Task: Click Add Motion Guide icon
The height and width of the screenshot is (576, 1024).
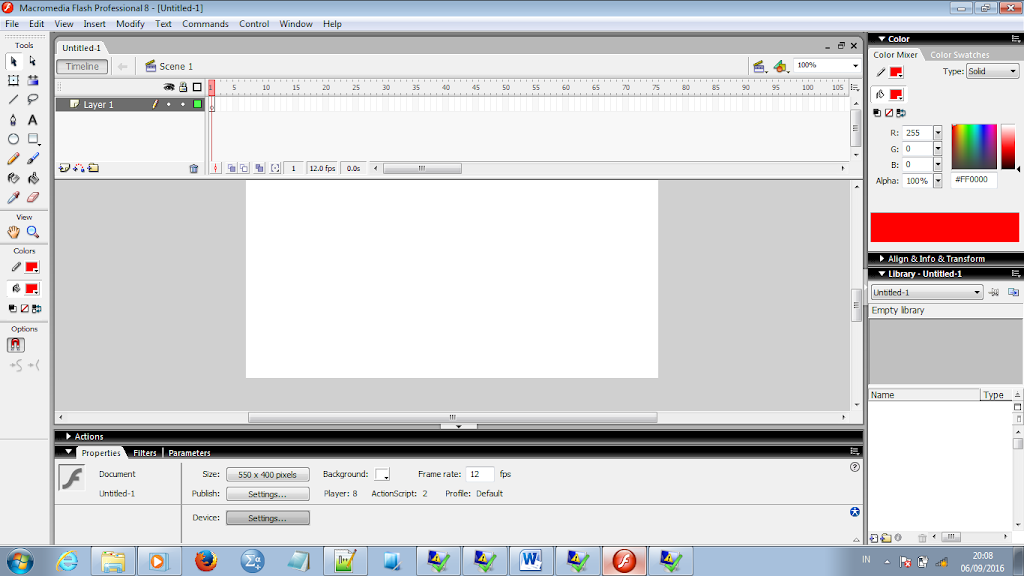Action: (x=79, y=168)
